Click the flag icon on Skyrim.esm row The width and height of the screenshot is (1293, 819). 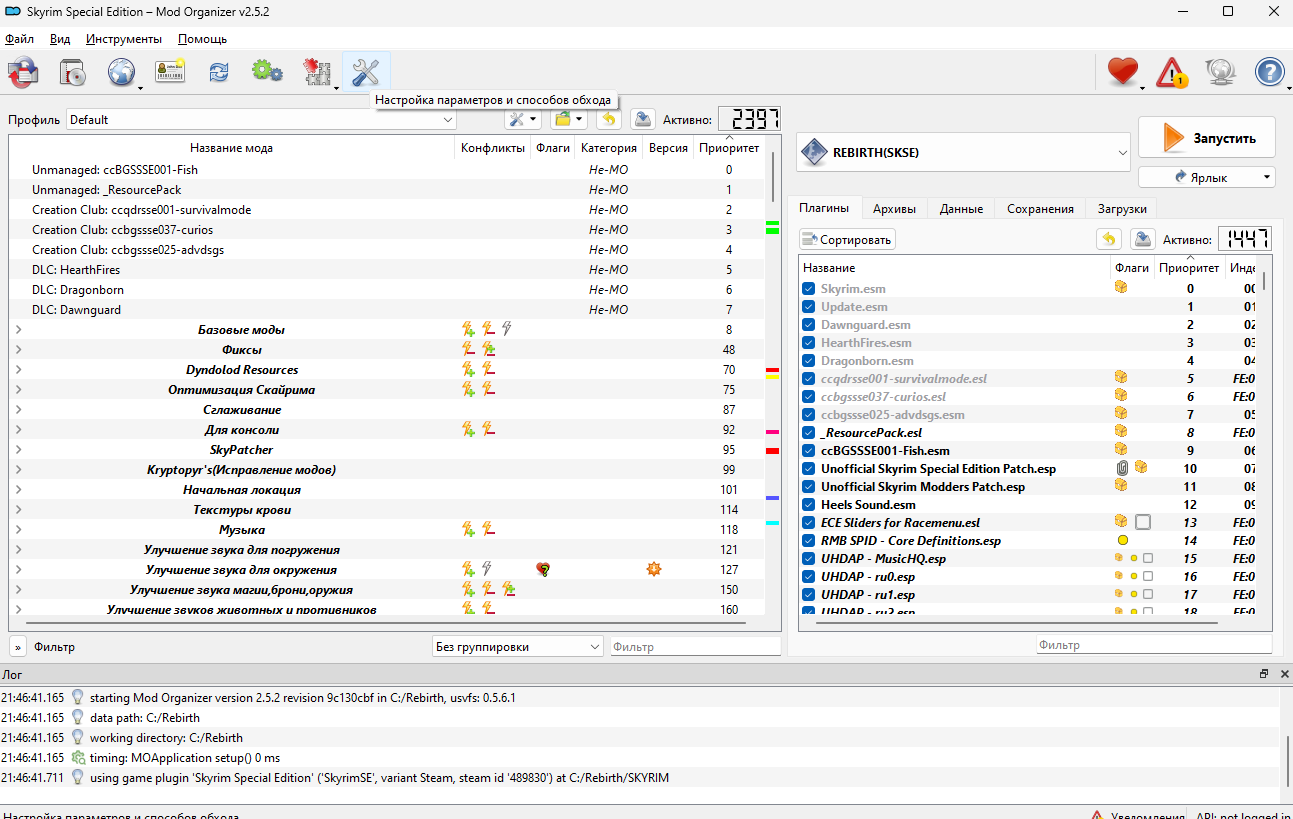pos(1121,288)
